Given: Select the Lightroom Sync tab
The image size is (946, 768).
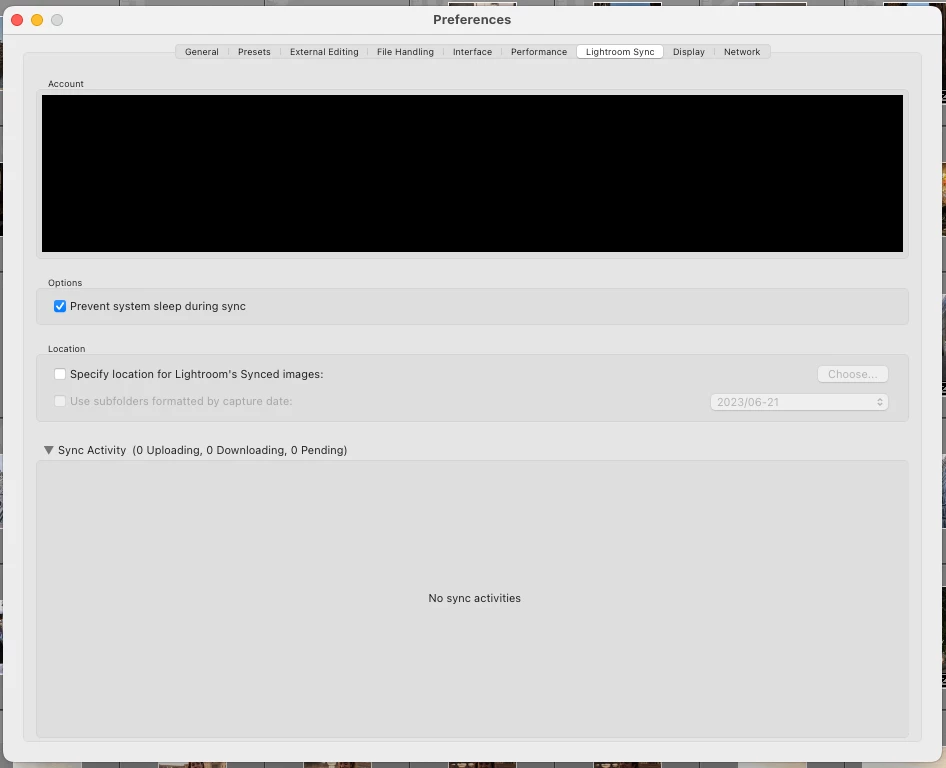Looking at the screenshot, I should pos(620,52).
